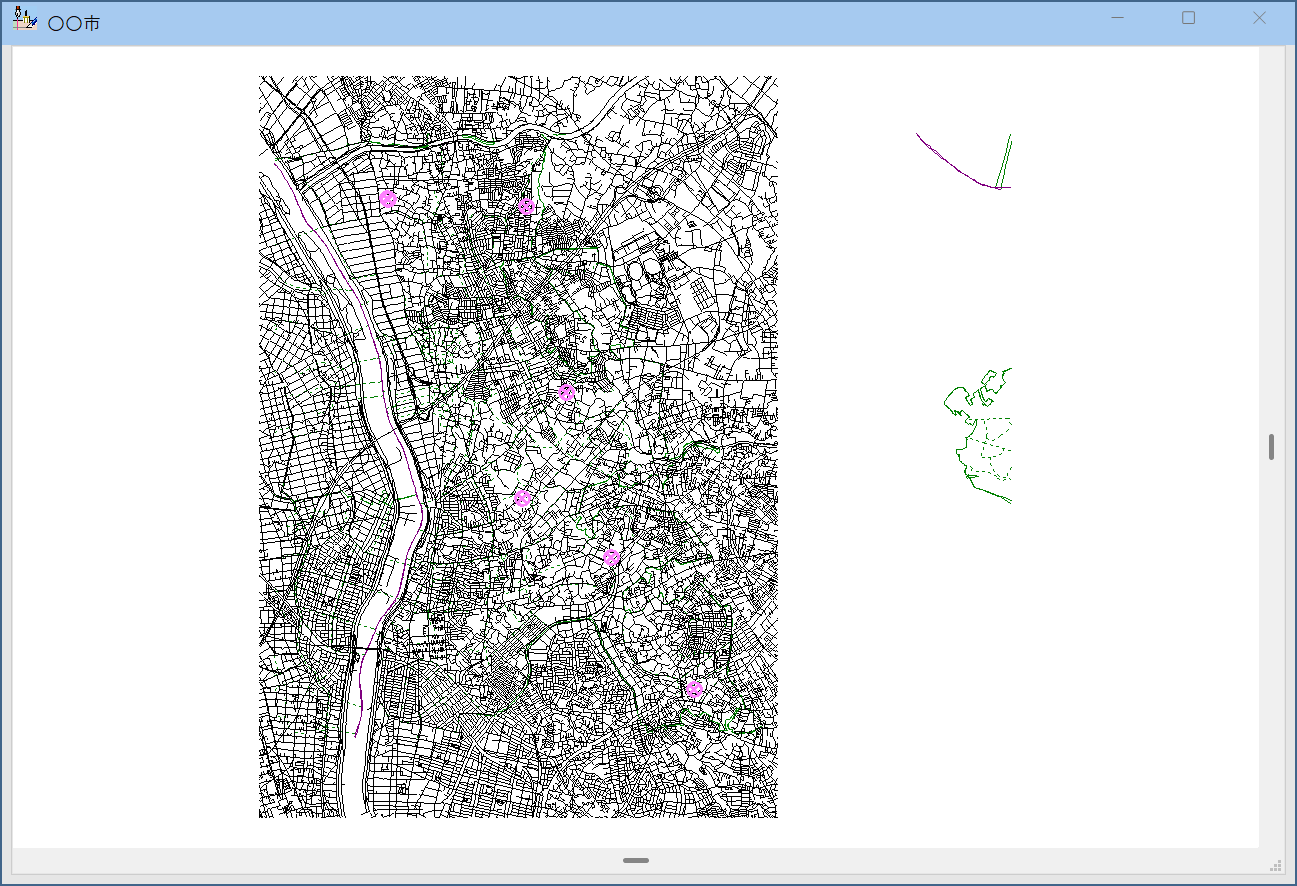Select the magenta marker nearest the map's bottom-right corner
This screenshot has height=886, width=1297.
point(694,689)
